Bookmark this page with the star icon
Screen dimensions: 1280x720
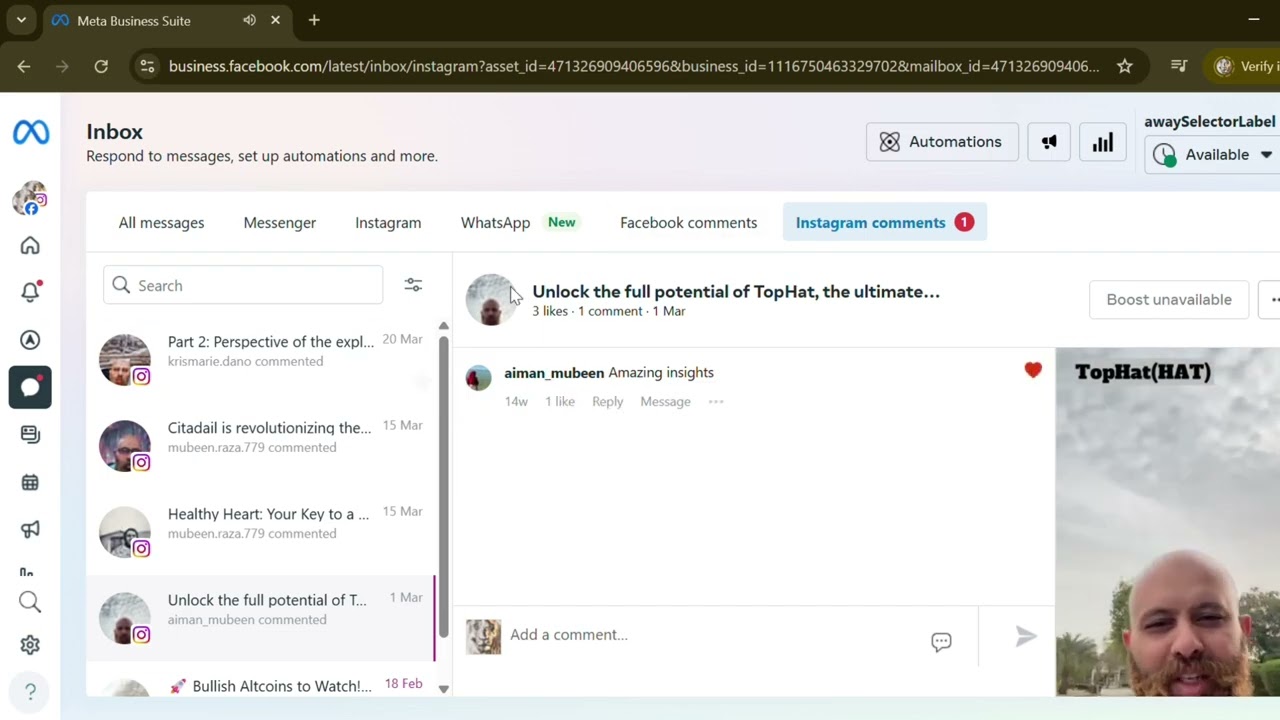(x=1125, y=66)
